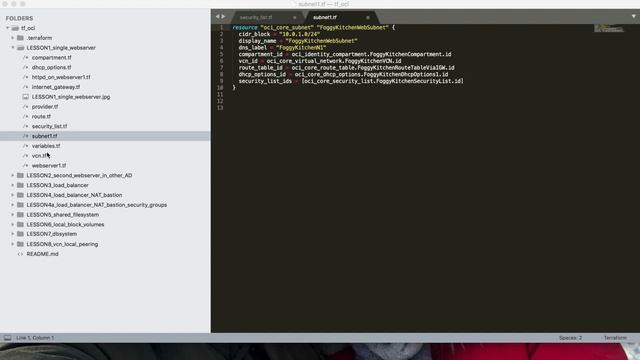Click the compartment_id code line
640x360 pixels.
[345, 54]
